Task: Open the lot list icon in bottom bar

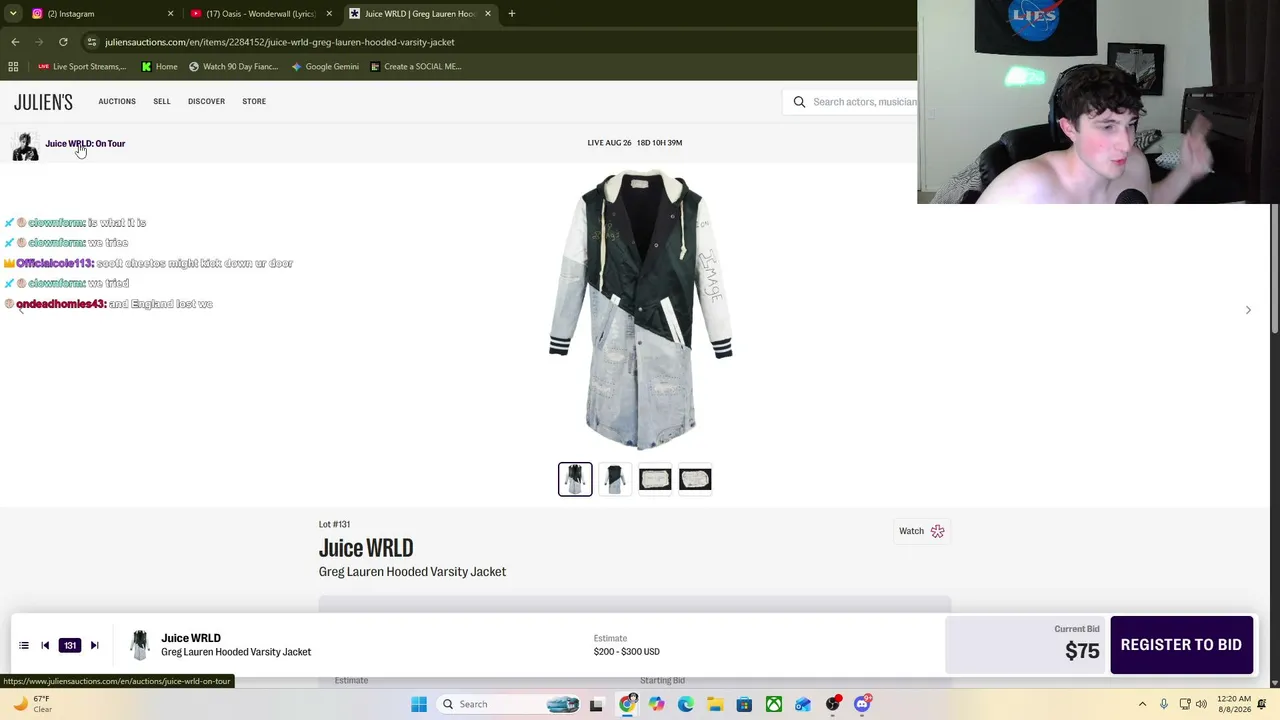Action: point(24,646)
